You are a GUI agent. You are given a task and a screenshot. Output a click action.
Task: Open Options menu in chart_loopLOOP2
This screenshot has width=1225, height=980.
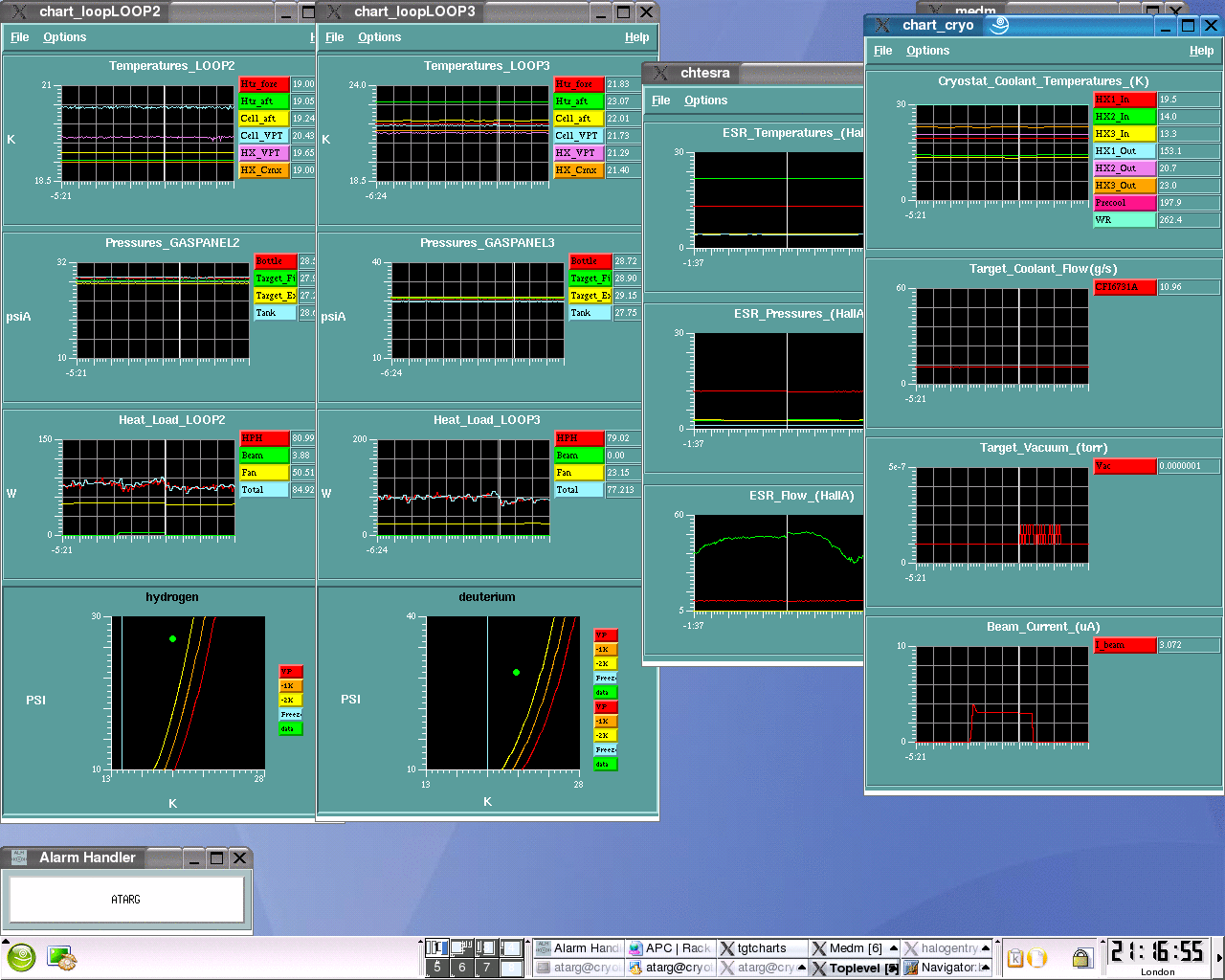click(65, 37)
